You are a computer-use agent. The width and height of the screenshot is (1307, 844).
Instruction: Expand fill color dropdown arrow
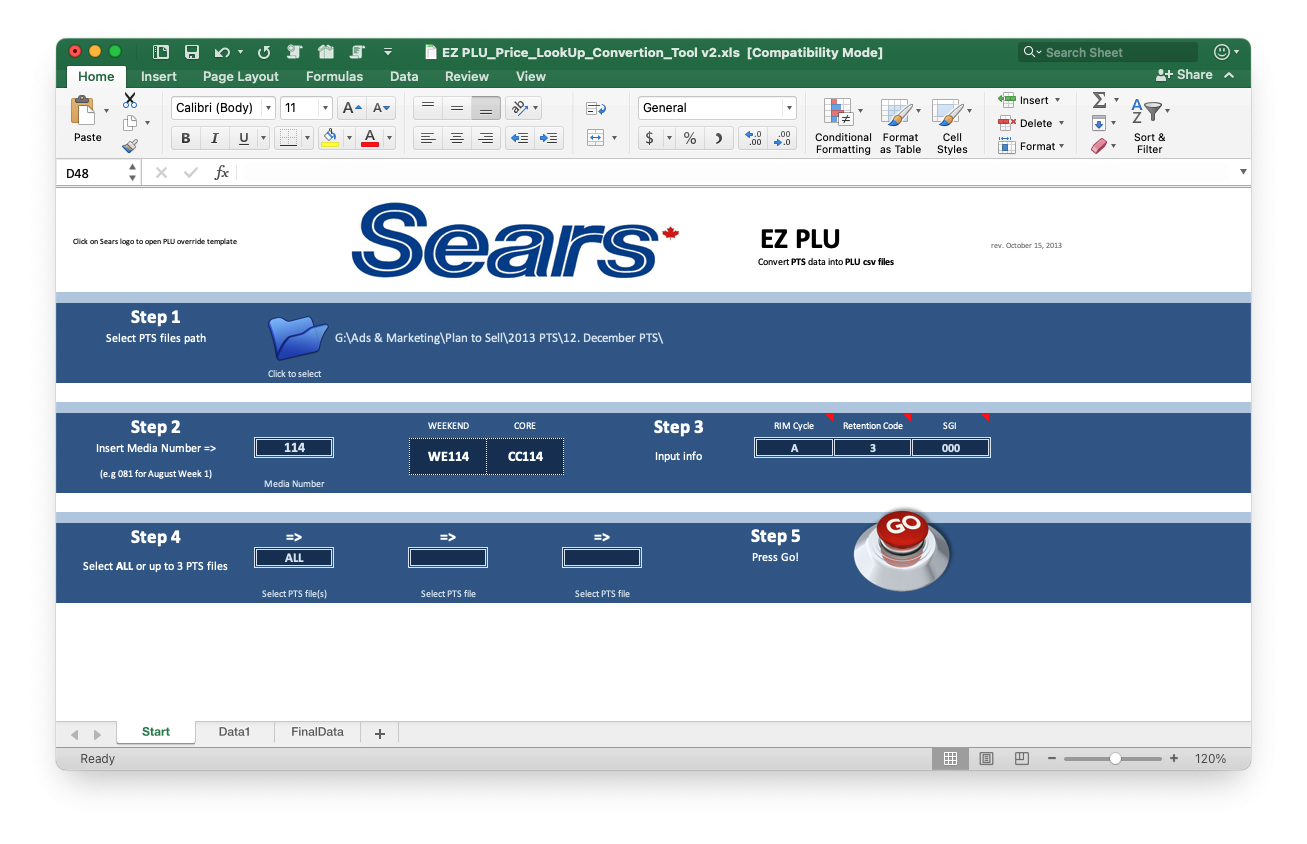(349, 139)
